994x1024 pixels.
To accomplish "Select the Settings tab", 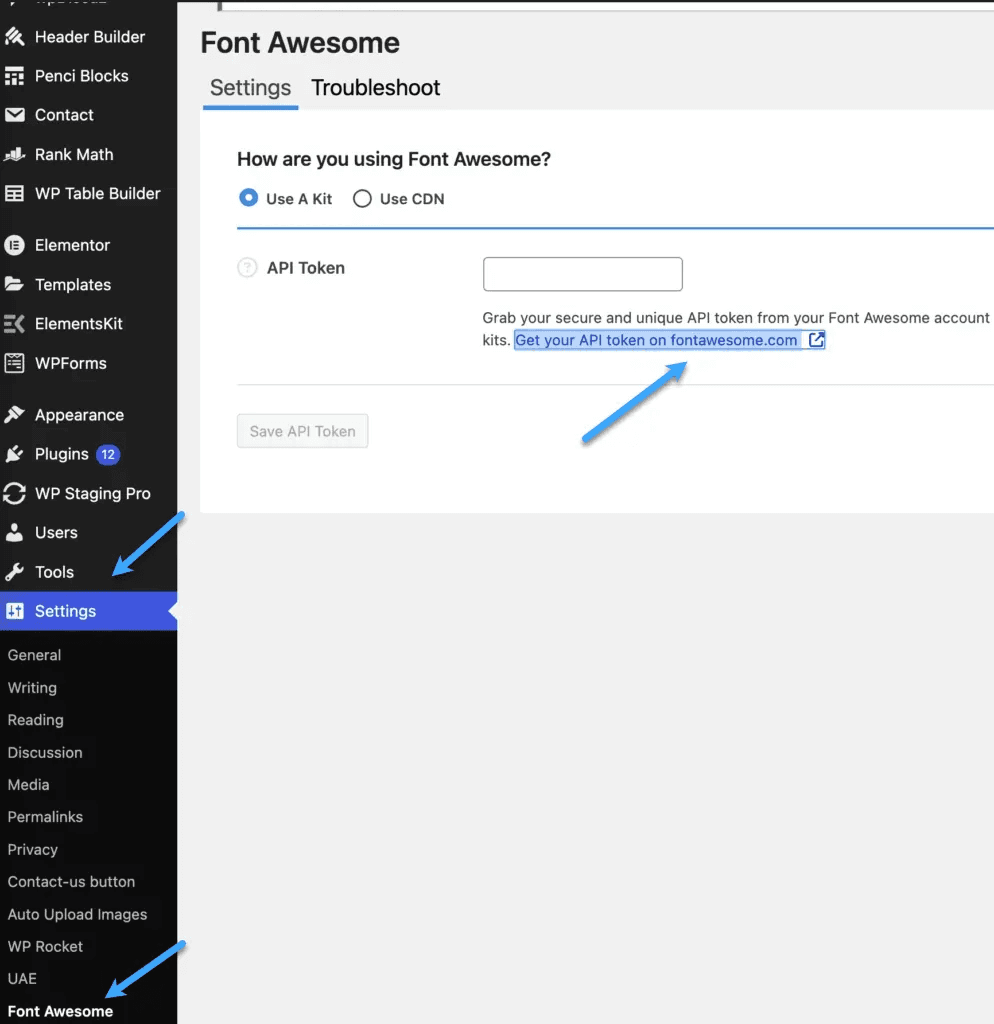I will pyautogui.click(x=250, y=88).
